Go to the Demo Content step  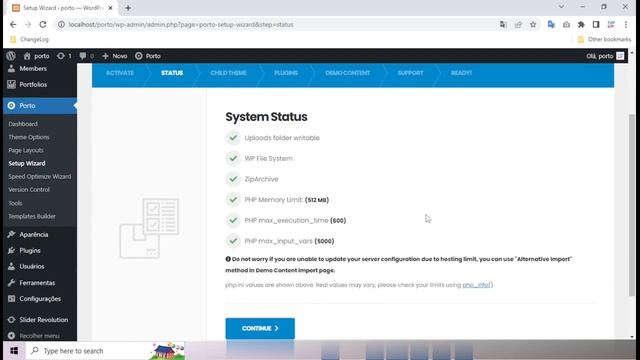click(347, 73)
